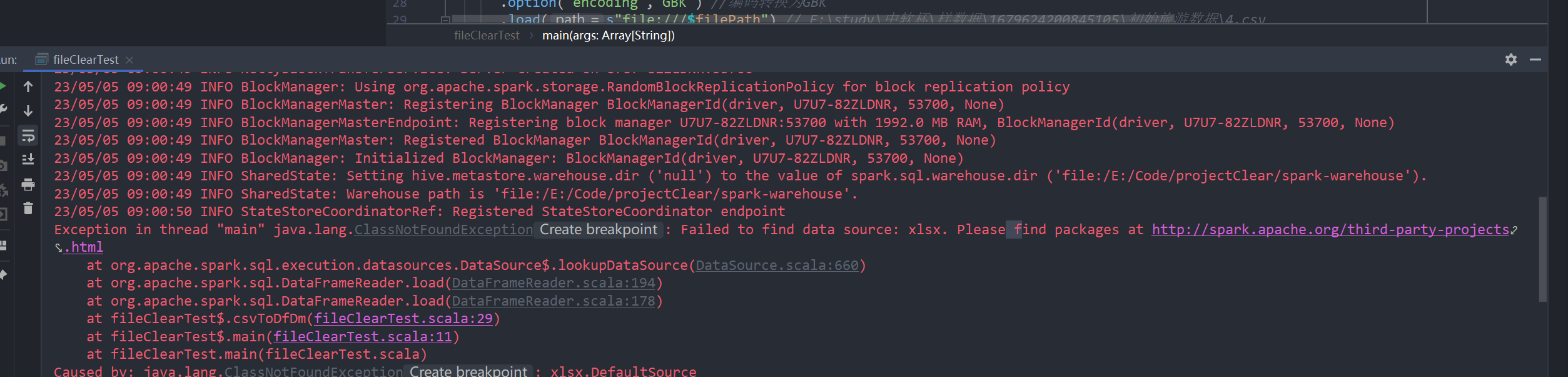The height and width of the screenshot is (377, 1568).
Task: Close the fileClearTest run tab
Action: tap(129, 59)
